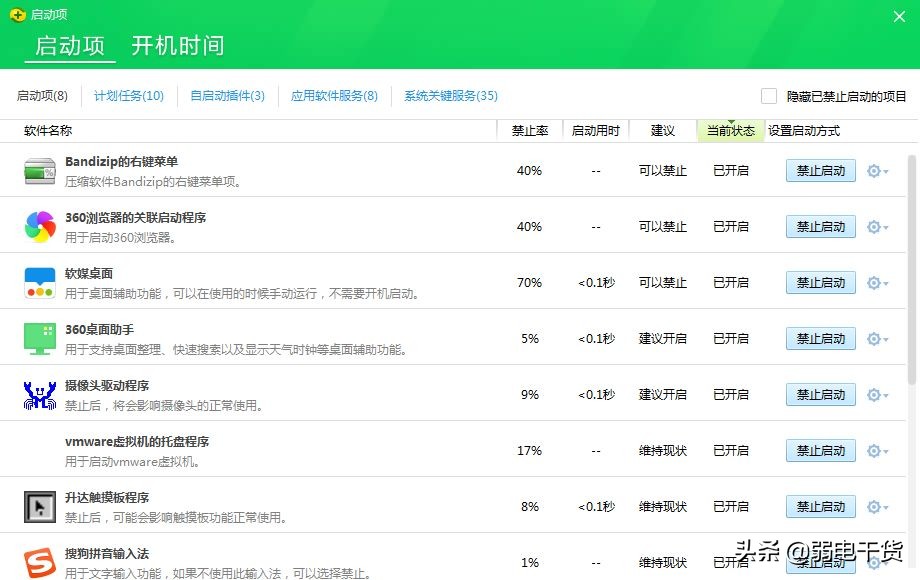The width and height of the screenshot is (920, 580).
Task: Open startup options for Bandizip的右键菜单
Action: pos(876,170)
